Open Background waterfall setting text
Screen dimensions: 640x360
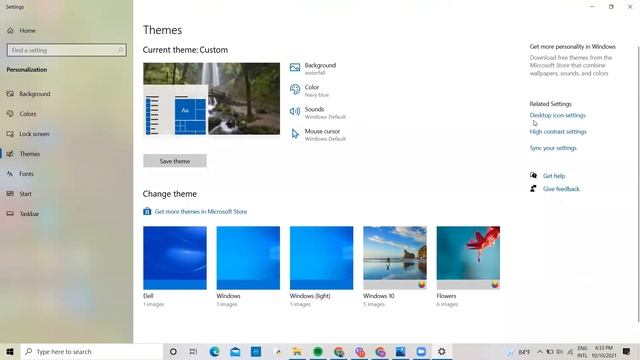[x=320, y=69]
